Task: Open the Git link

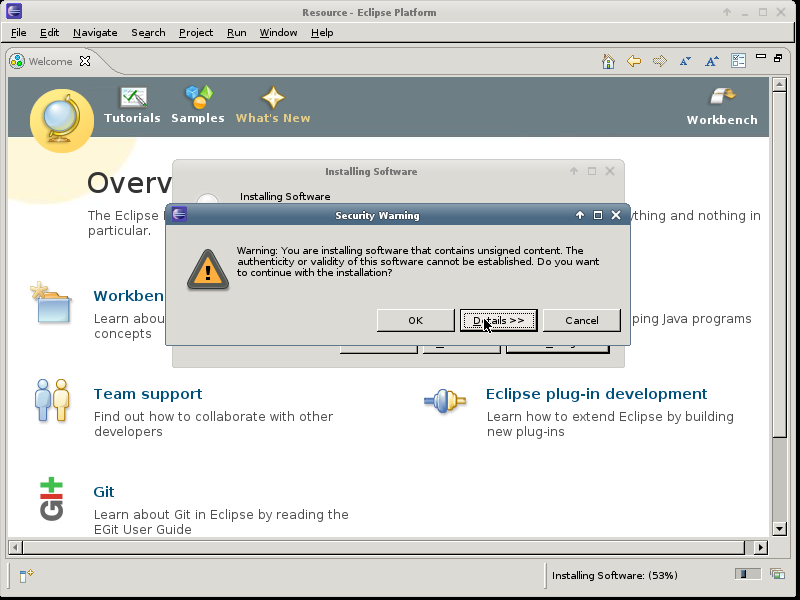Action: click(x=104, y=492)
